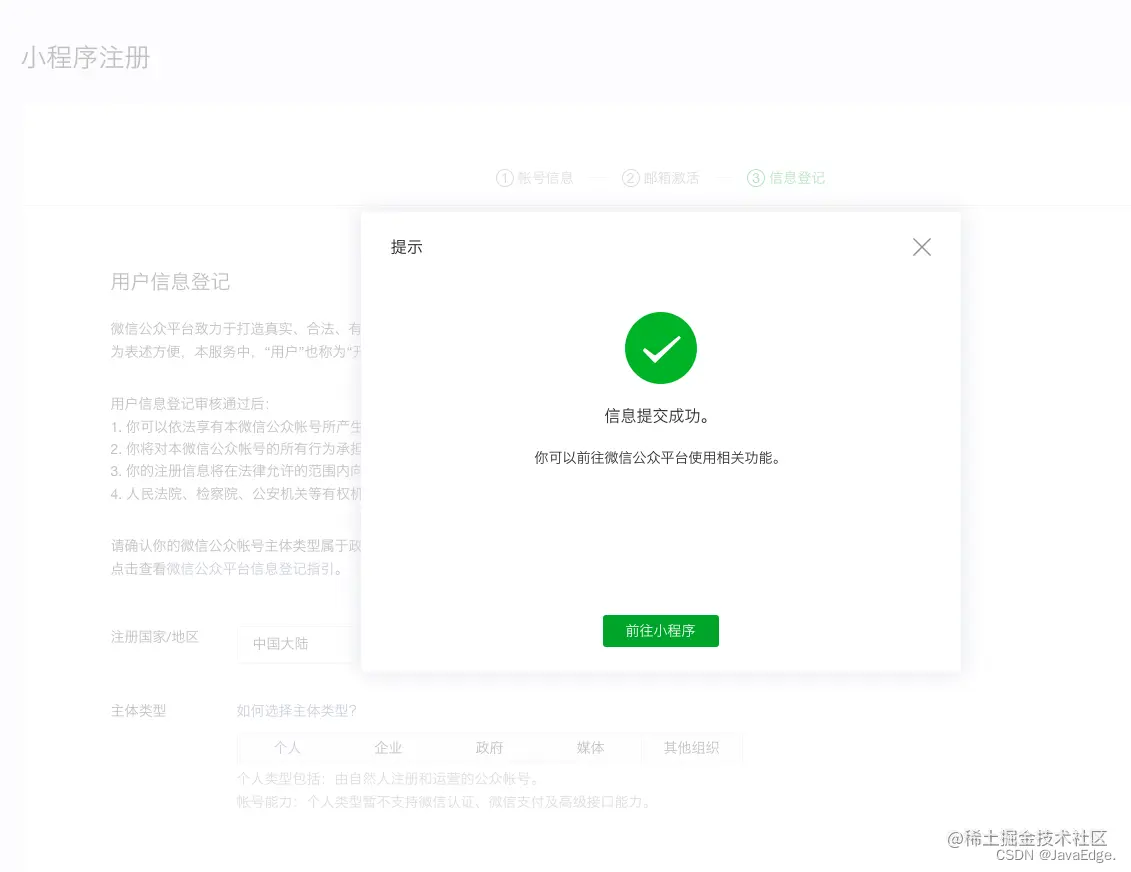
Task: Choose the 媒体 subject type
Action: (590, 748)
